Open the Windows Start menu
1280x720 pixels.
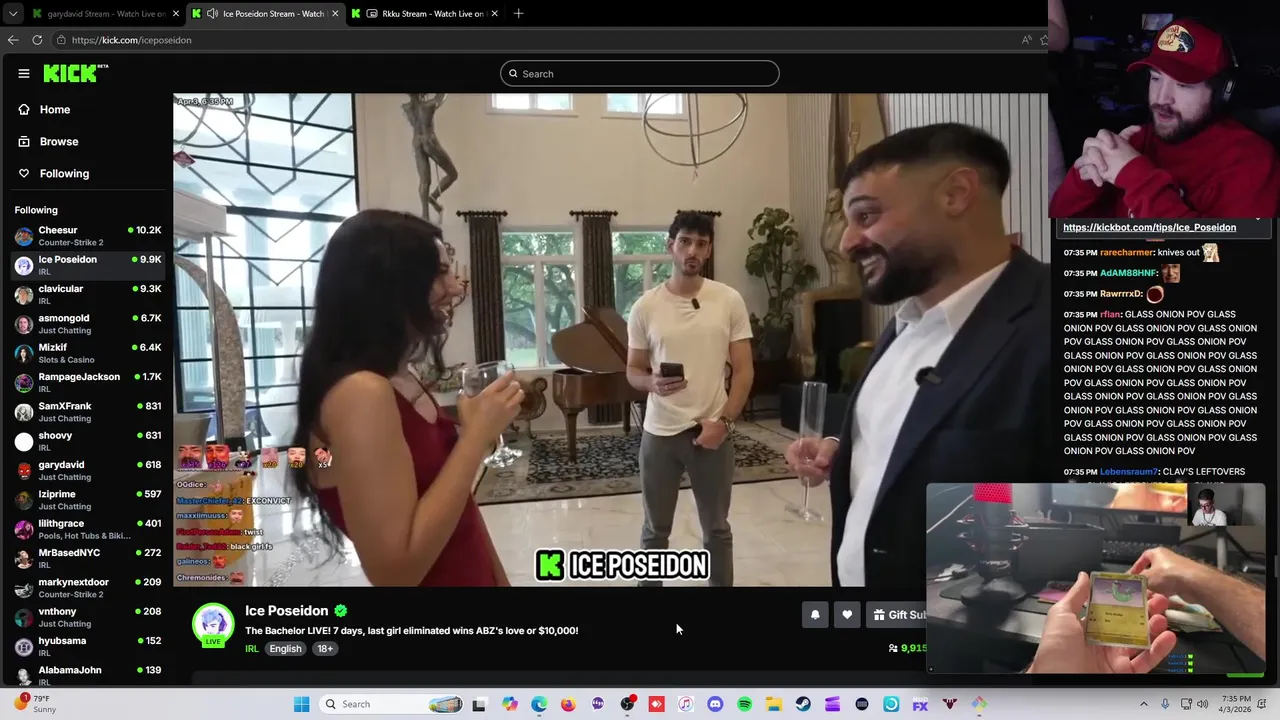(x=301, y=704)
